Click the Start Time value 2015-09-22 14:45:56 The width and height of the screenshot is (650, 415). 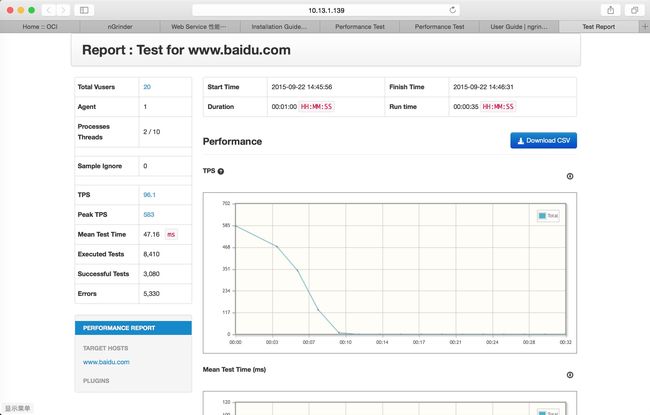pyautogui.click(x=302, y=87)
